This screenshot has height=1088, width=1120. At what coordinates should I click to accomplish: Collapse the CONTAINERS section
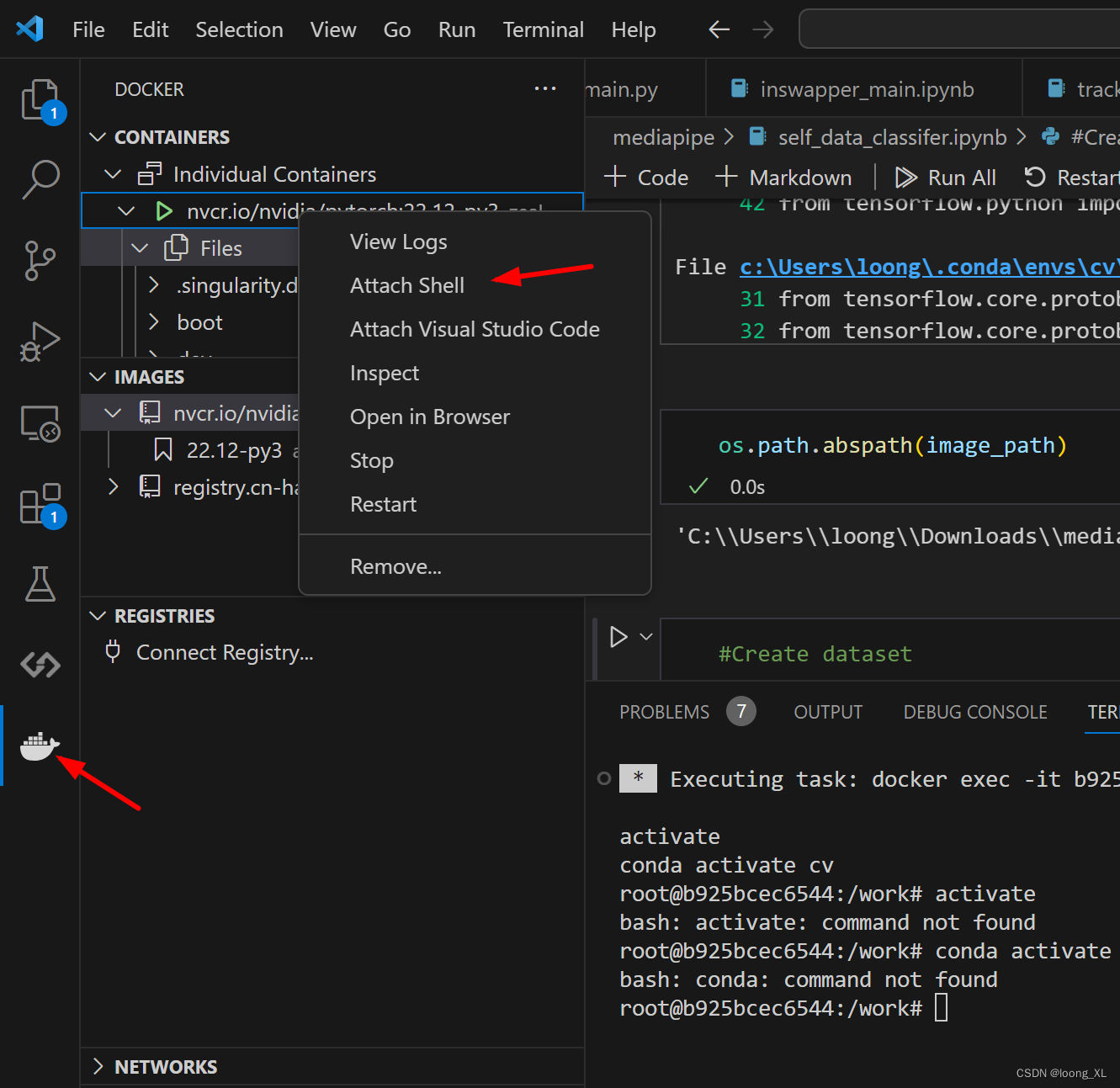98,137
